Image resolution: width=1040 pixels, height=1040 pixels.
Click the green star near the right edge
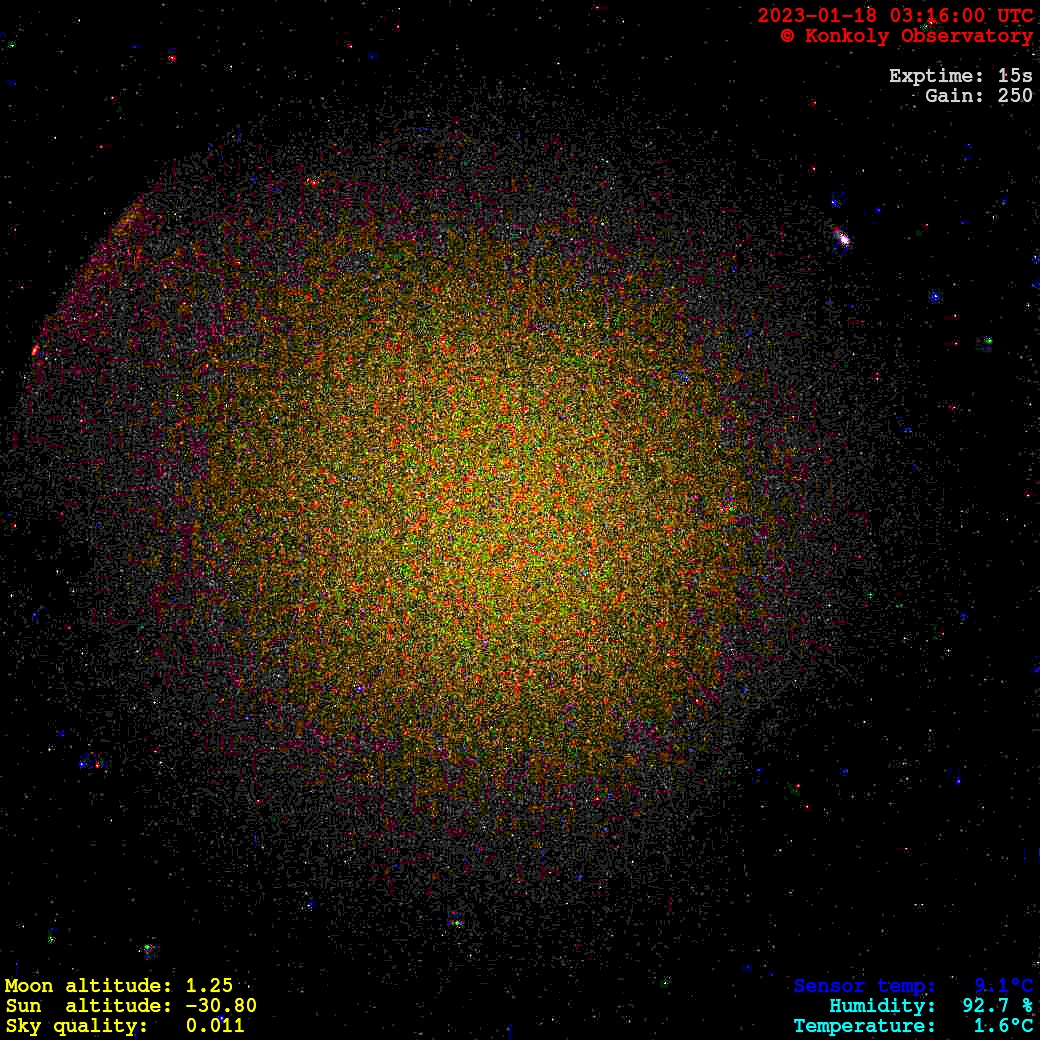(x=987, y=342)
